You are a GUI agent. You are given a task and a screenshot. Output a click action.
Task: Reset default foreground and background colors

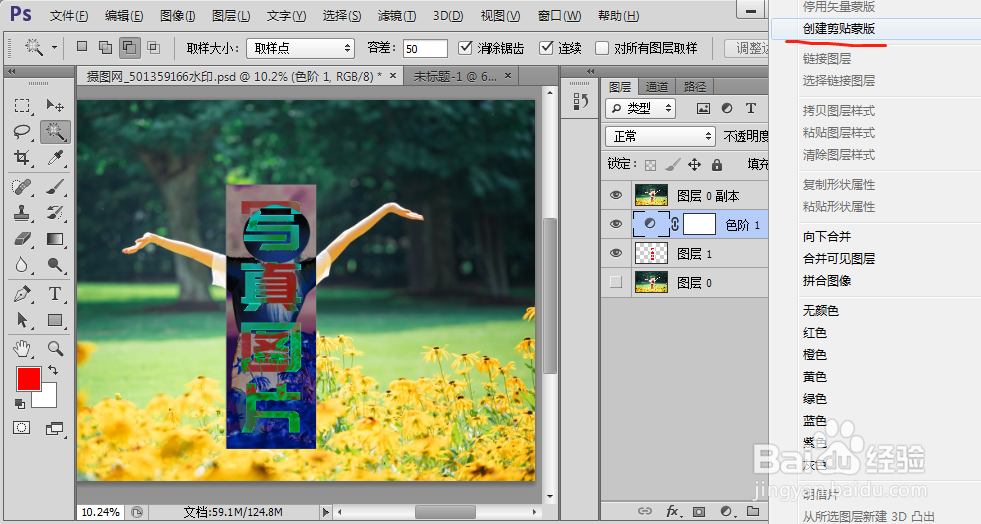pyautogui.click(x=20, y=404)
